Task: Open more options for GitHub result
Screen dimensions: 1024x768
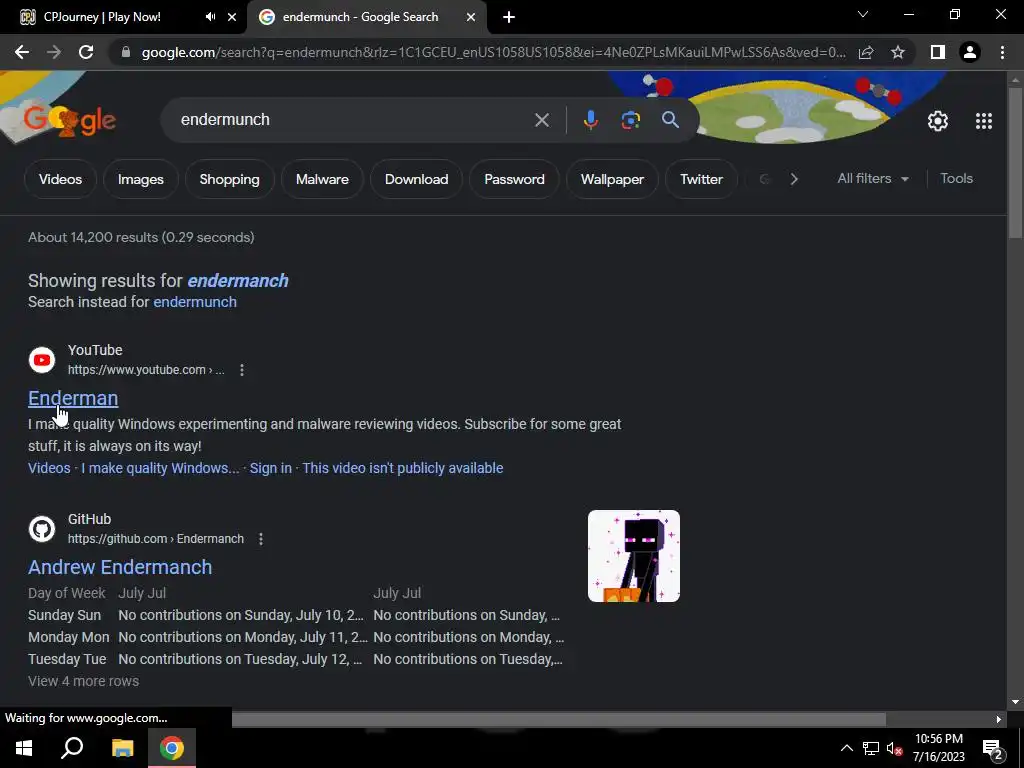Action: pos(261,539)
